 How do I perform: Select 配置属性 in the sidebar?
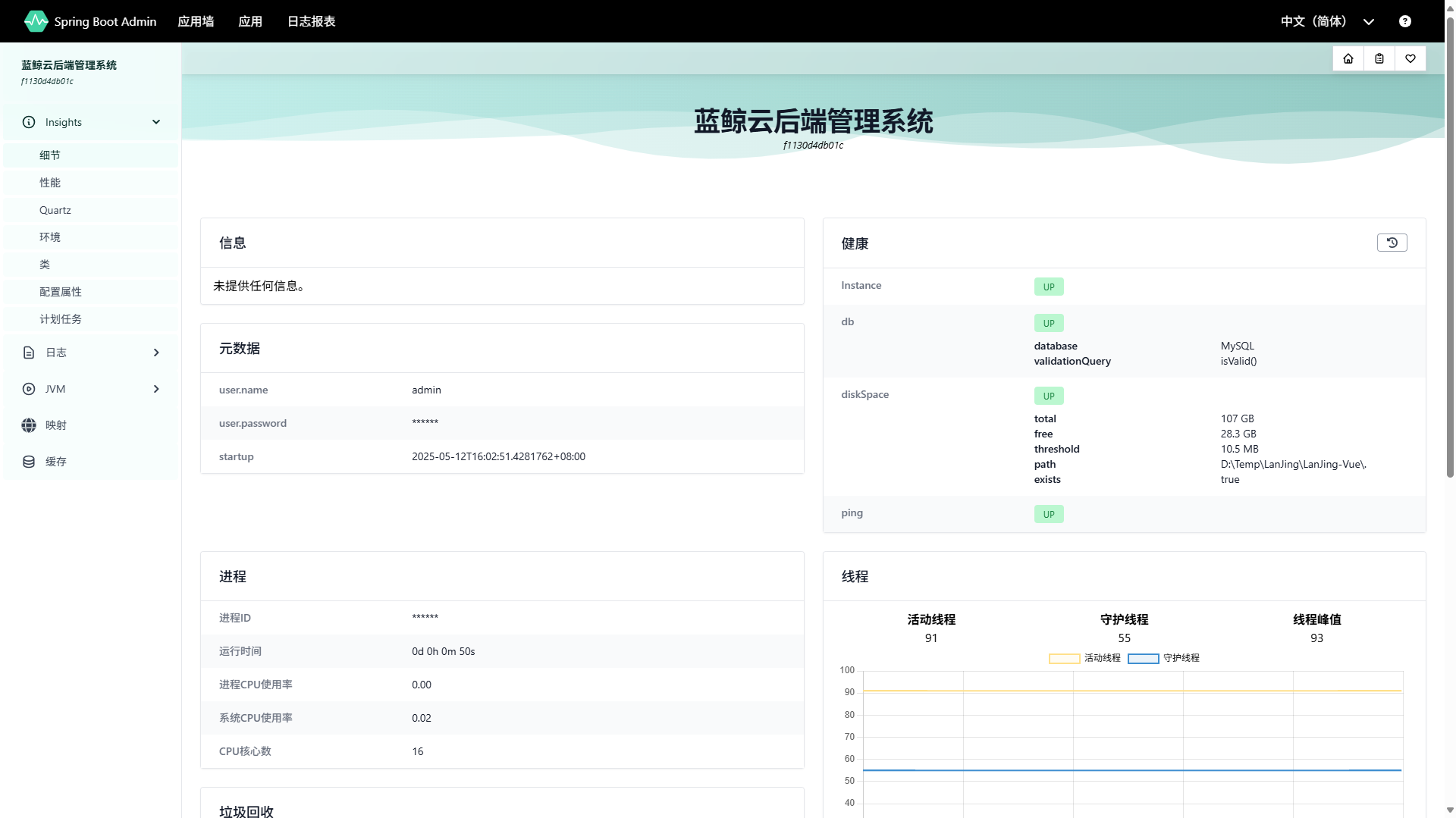point(61,292)
